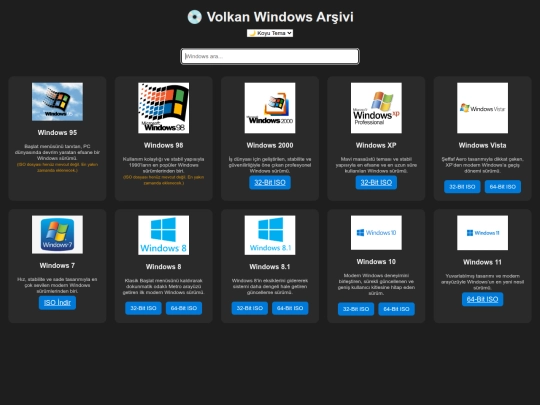Download Windows 10 64-Bit ISO
540x405 pixels.
396,309
